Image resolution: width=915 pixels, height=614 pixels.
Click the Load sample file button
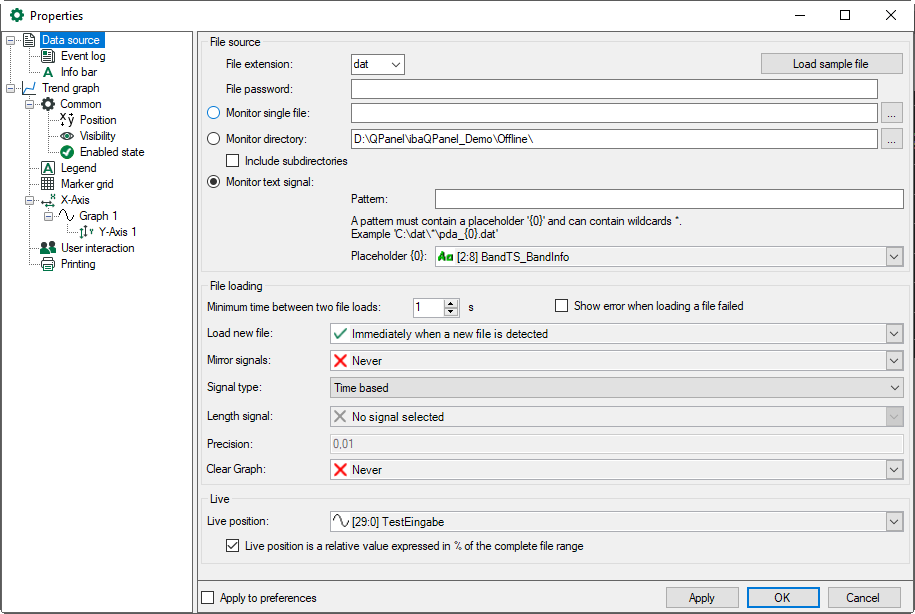pyautogui.click(x=831, y=64)
